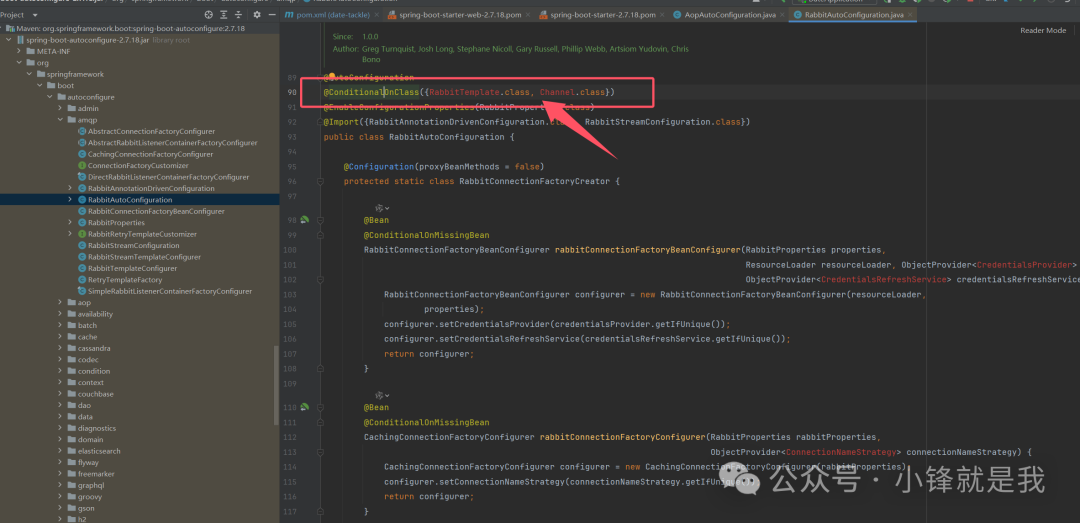The width and height of the screenshot is (1080, 523).
Task: Click the graphql package folder icon
Action: (71, 485)
